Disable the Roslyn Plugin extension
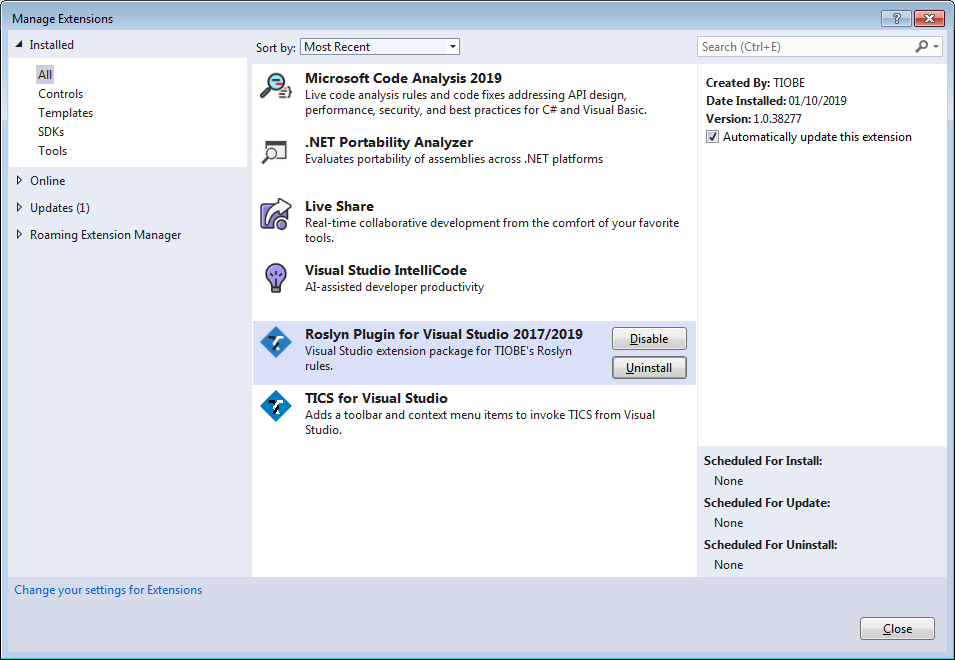 (649, 339)
